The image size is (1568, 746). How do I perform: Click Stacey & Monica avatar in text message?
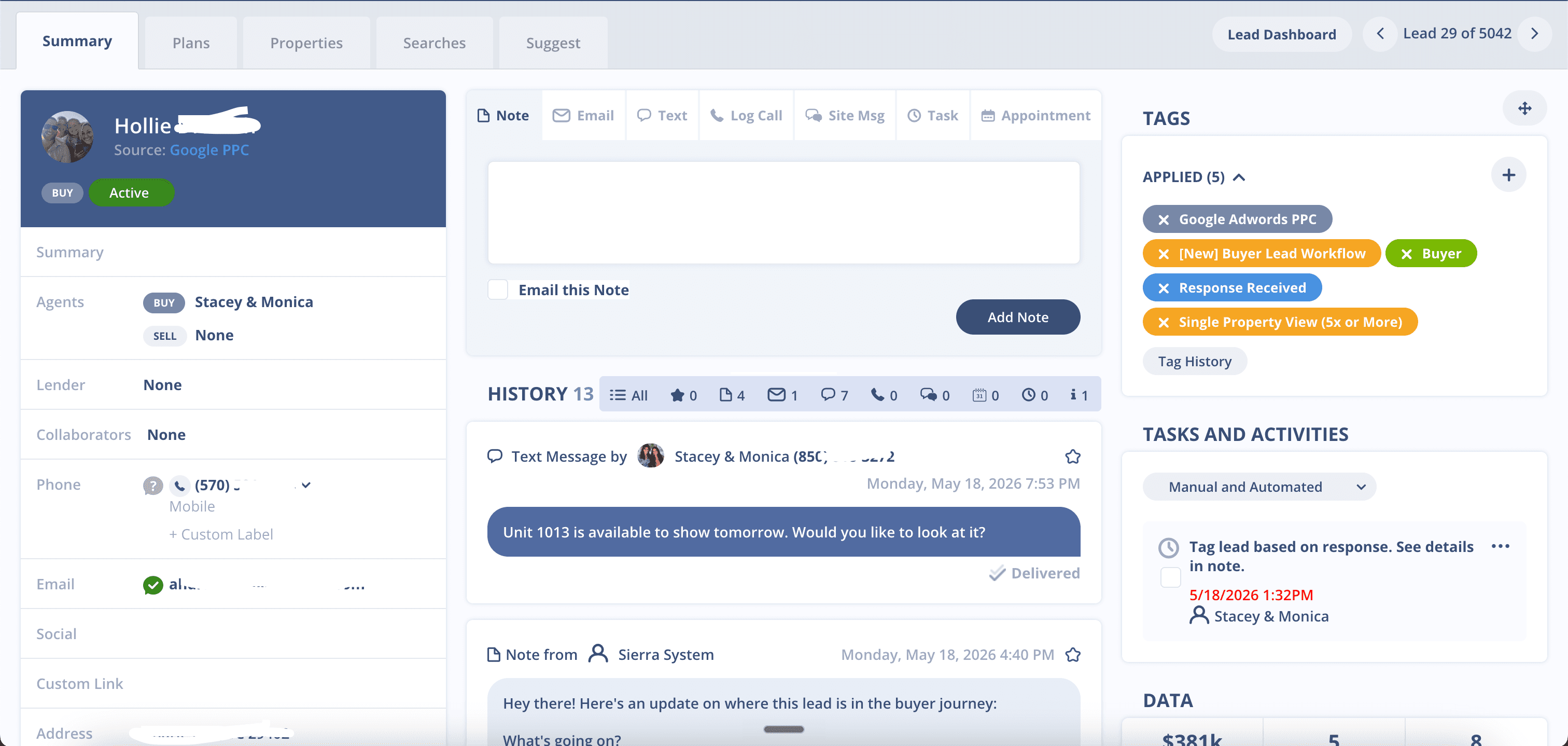[x=651, y=455]
